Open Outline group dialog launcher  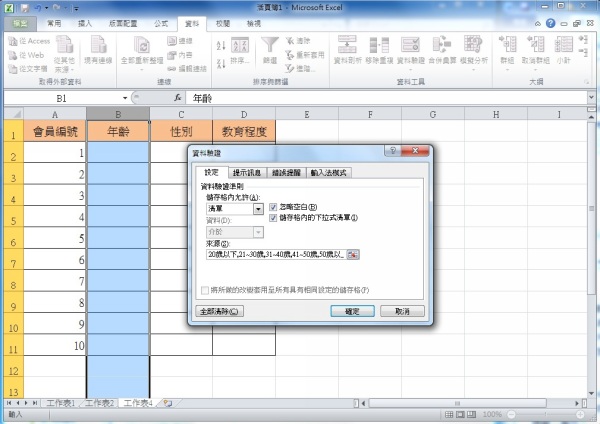tap(586, 82)
